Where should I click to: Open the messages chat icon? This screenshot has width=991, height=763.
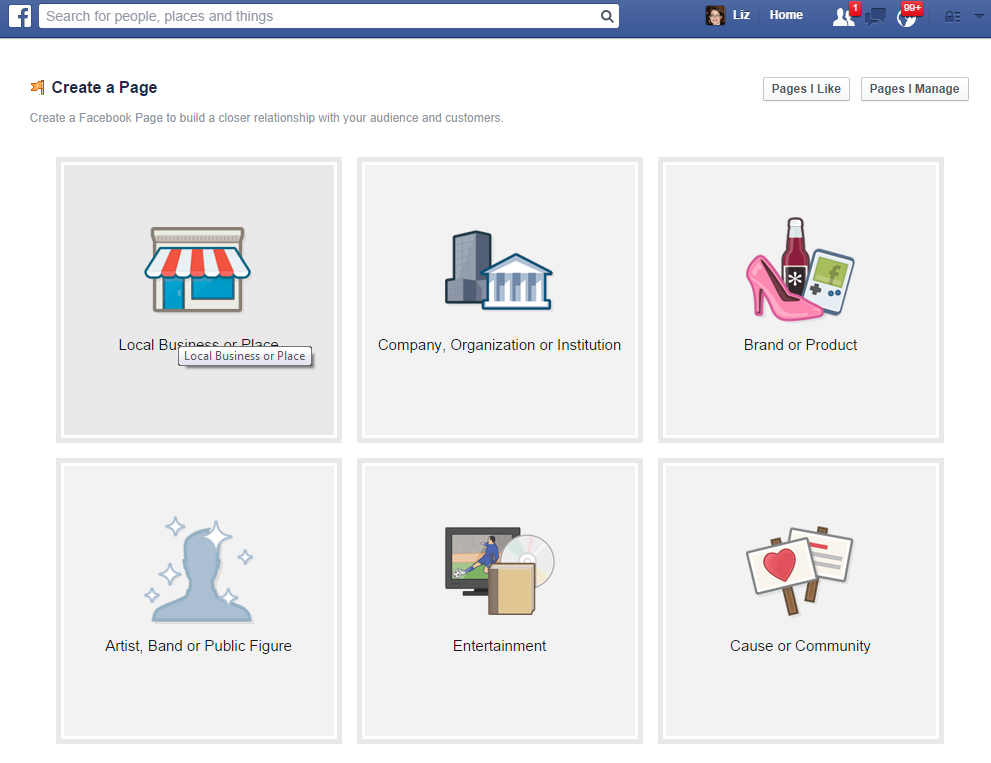875,16
